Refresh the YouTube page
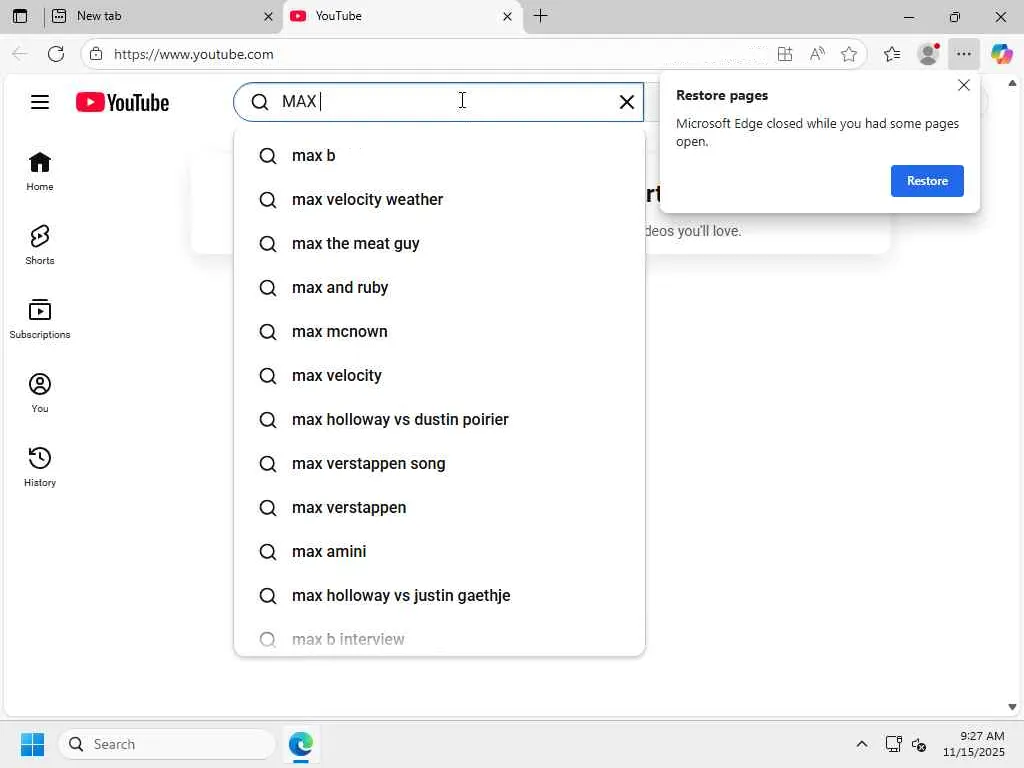The height and width of the screenshot is (768, 1024). [x=56, y=54]
